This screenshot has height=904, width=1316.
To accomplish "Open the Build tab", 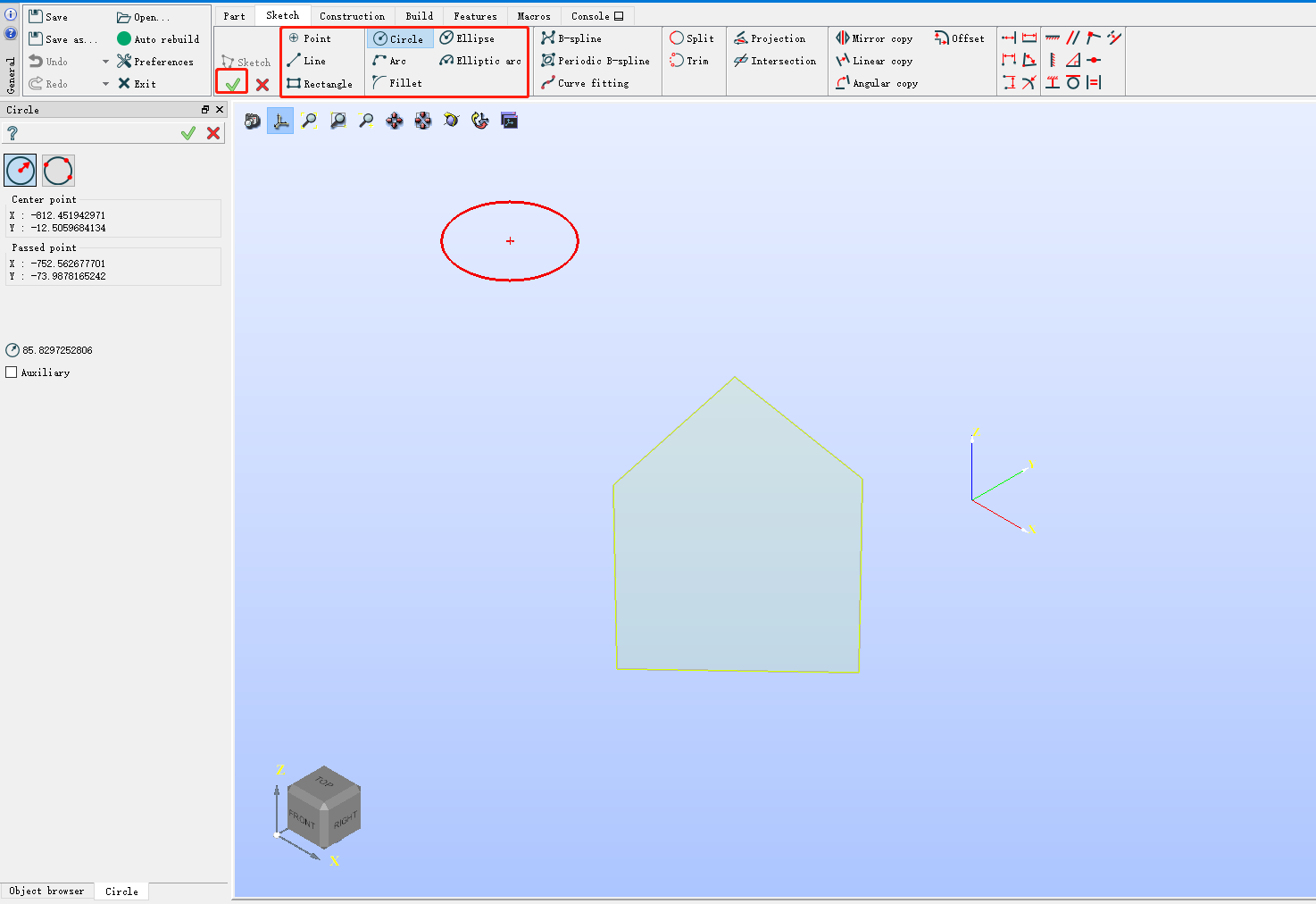I will [x=420, y=16].
